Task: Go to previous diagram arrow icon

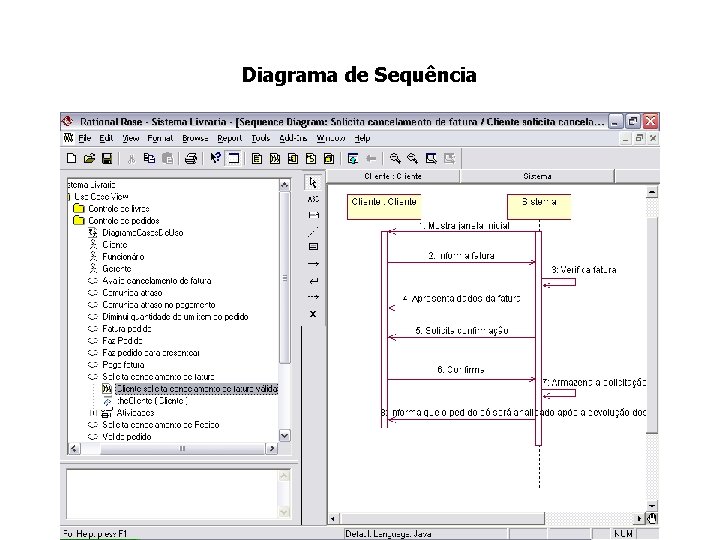Action: 371,158
